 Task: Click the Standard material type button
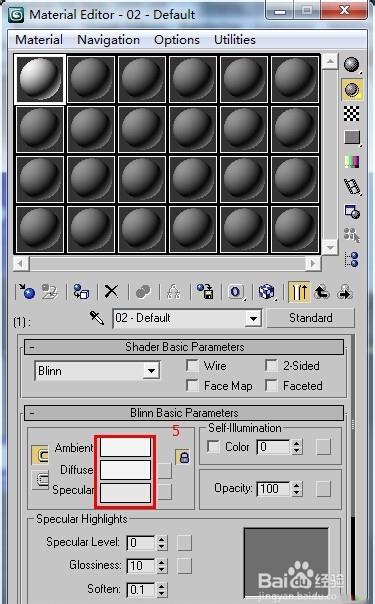[311, 318]
